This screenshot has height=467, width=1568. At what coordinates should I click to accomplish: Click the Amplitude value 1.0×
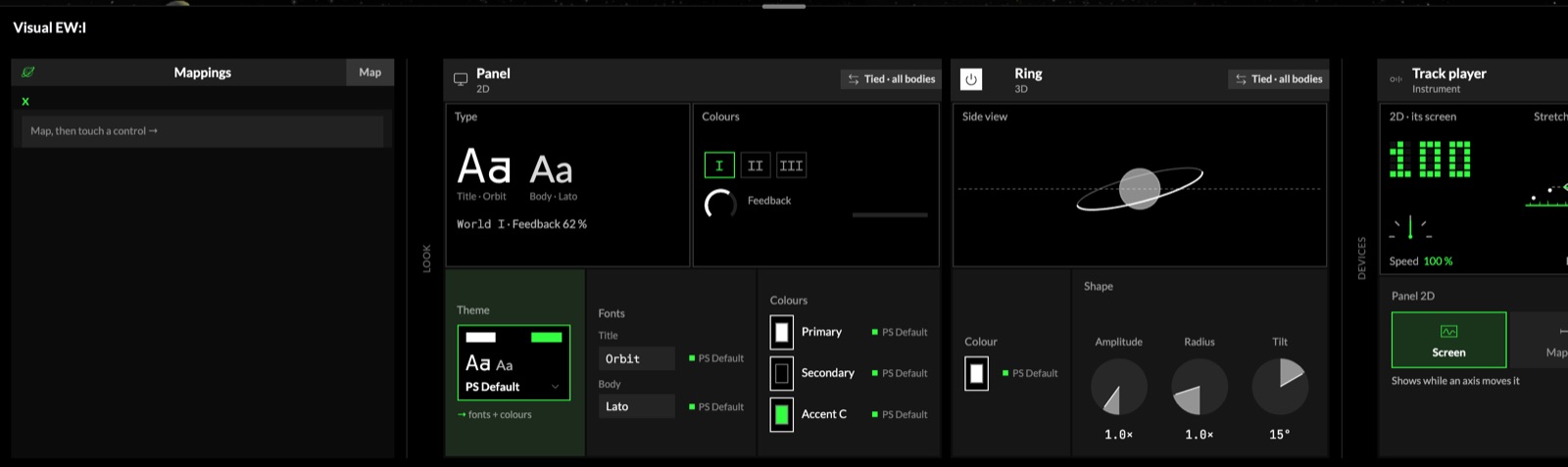tap(1119, 435)
